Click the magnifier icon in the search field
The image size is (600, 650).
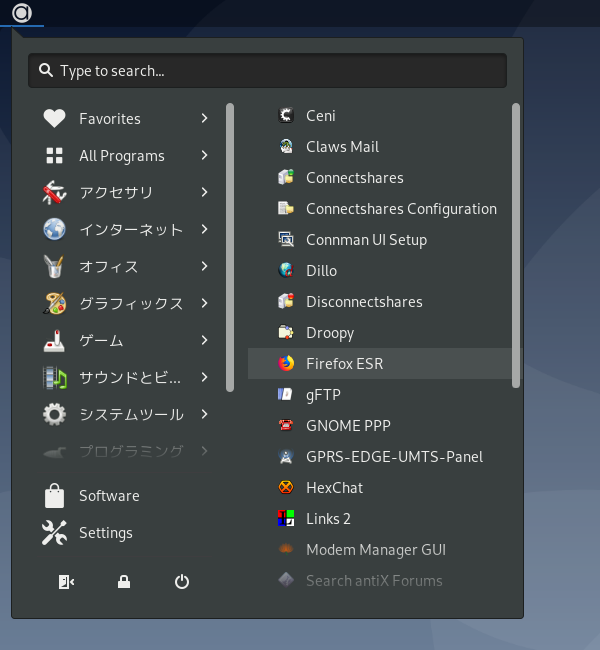point(46,70)
